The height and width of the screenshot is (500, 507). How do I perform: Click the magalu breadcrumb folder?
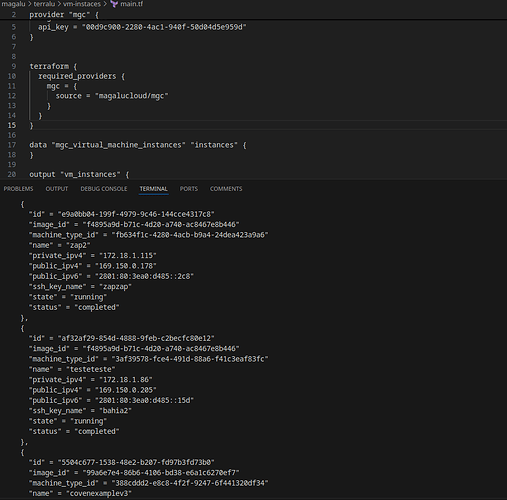(x=13, y=4)
